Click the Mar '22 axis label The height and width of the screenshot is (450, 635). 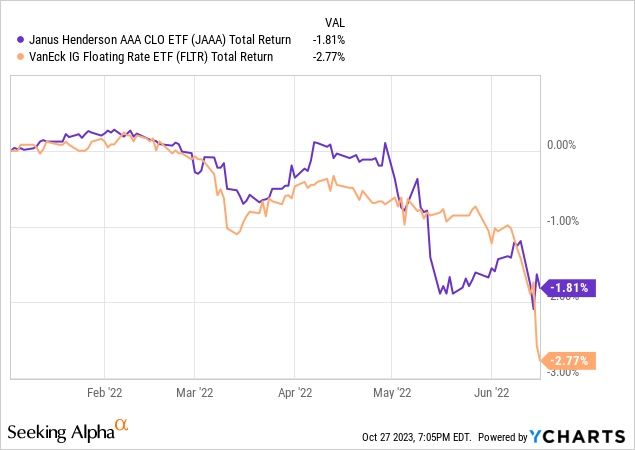coord(199,394)
